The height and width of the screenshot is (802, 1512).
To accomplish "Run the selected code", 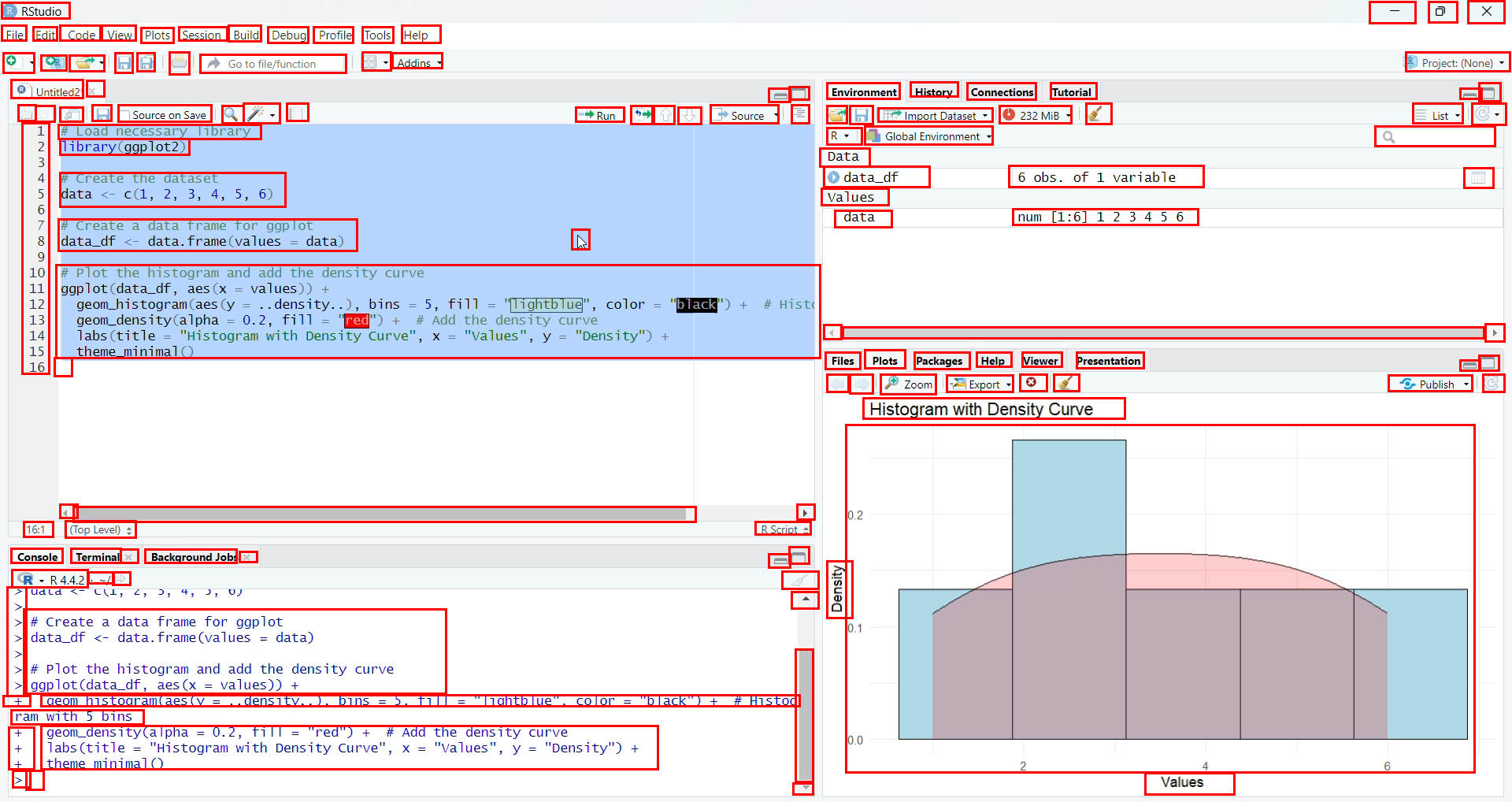I will click(x=598, y=114).
